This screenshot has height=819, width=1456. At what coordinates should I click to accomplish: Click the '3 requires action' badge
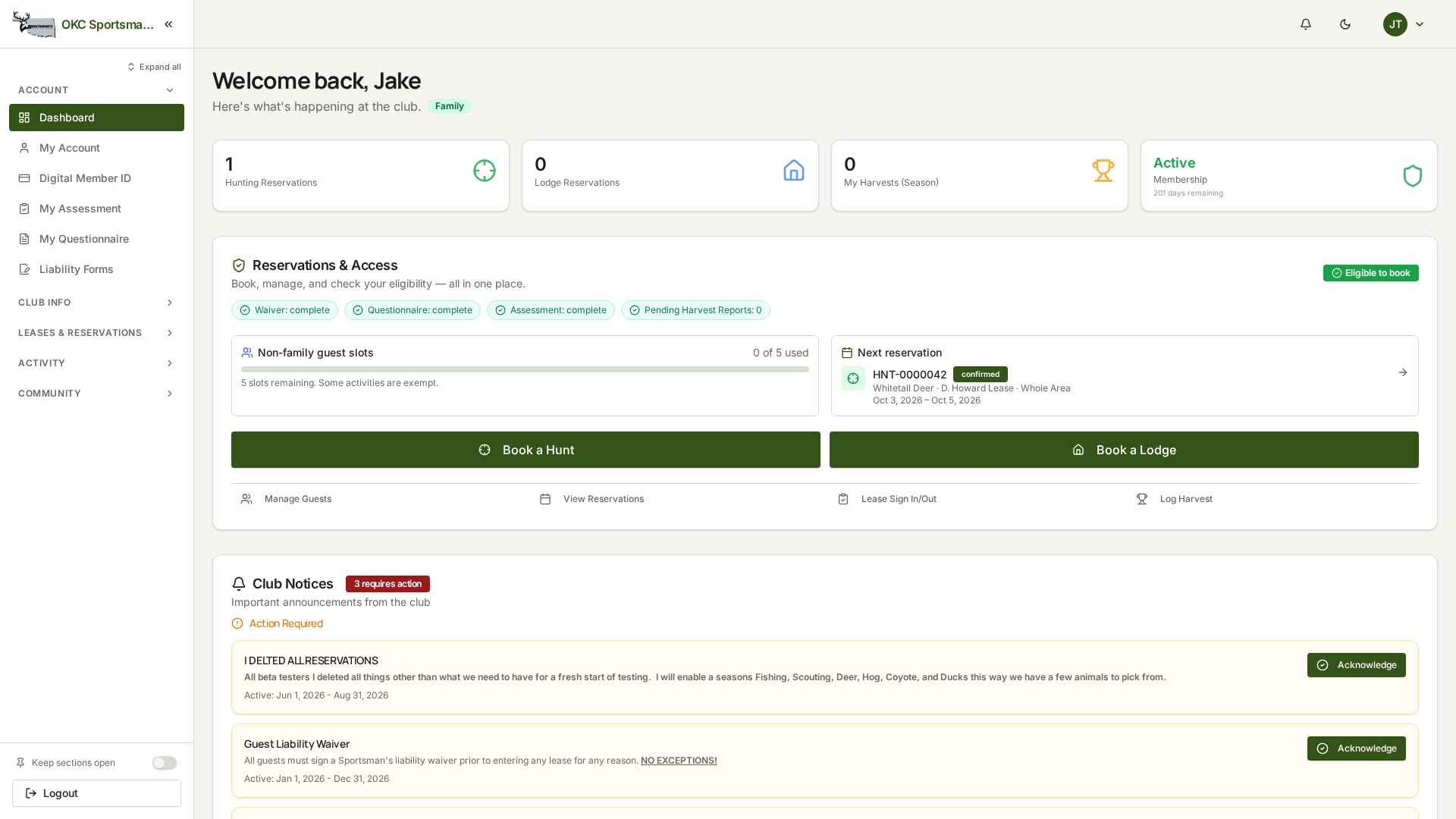pos(388,584)
